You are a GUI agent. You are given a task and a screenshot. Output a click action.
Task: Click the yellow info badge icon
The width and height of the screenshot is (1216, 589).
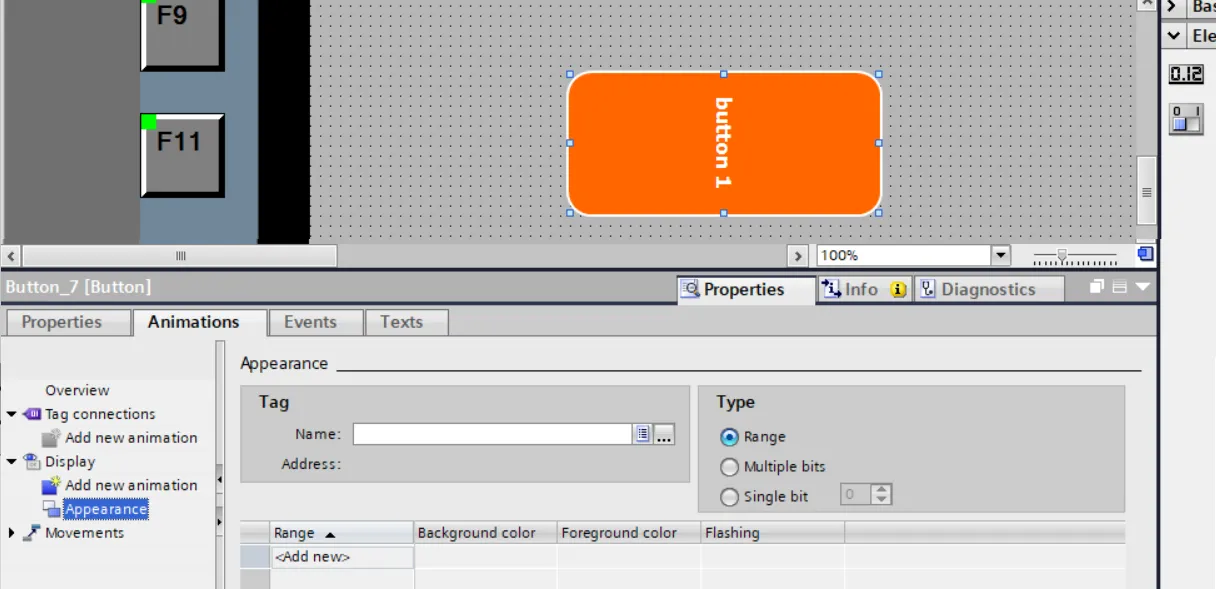(898, 289)
